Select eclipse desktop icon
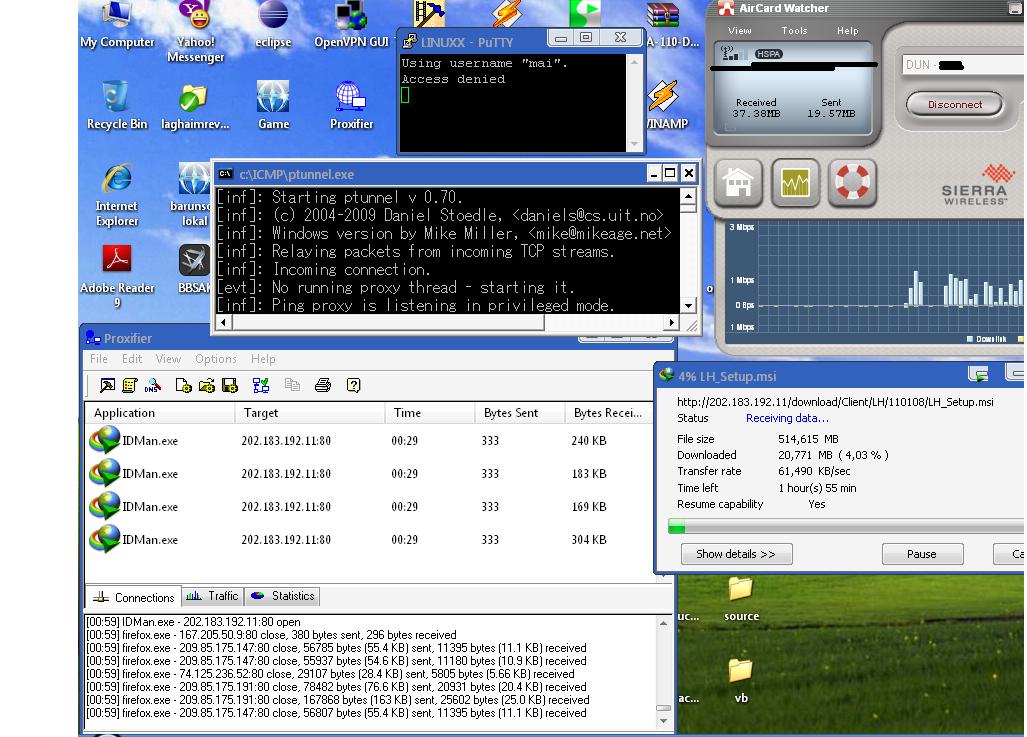 [x=273, y=25]
